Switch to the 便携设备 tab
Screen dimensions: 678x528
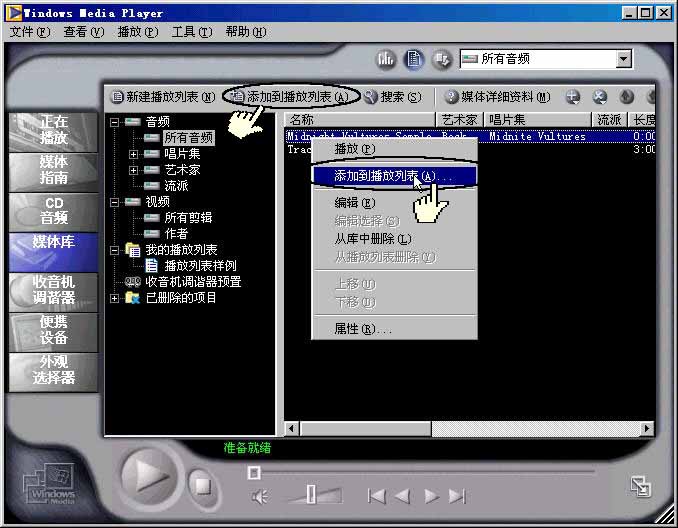(53, 332)
